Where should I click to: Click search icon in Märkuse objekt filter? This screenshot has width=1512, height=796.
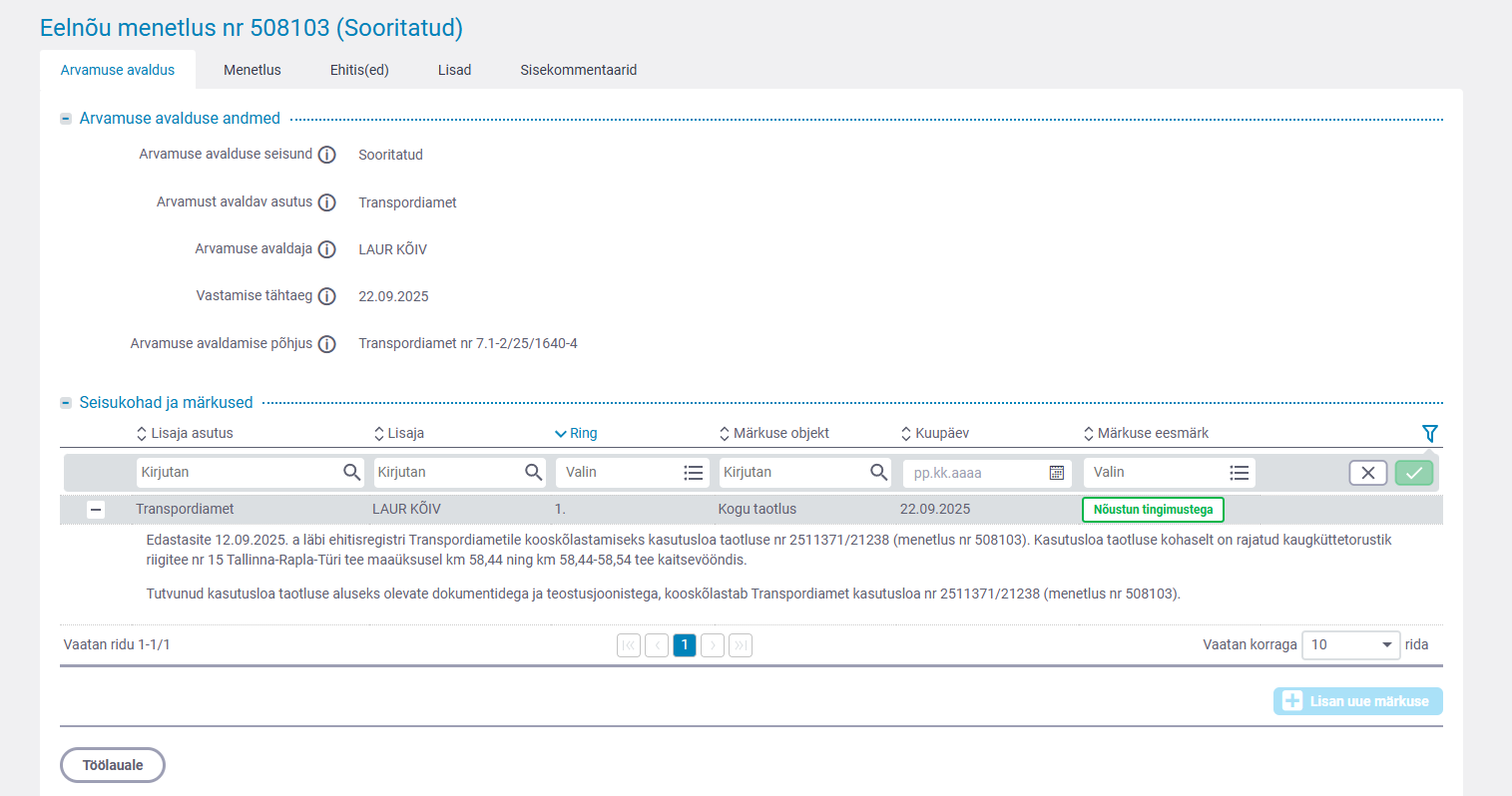[x=878, y=473]
